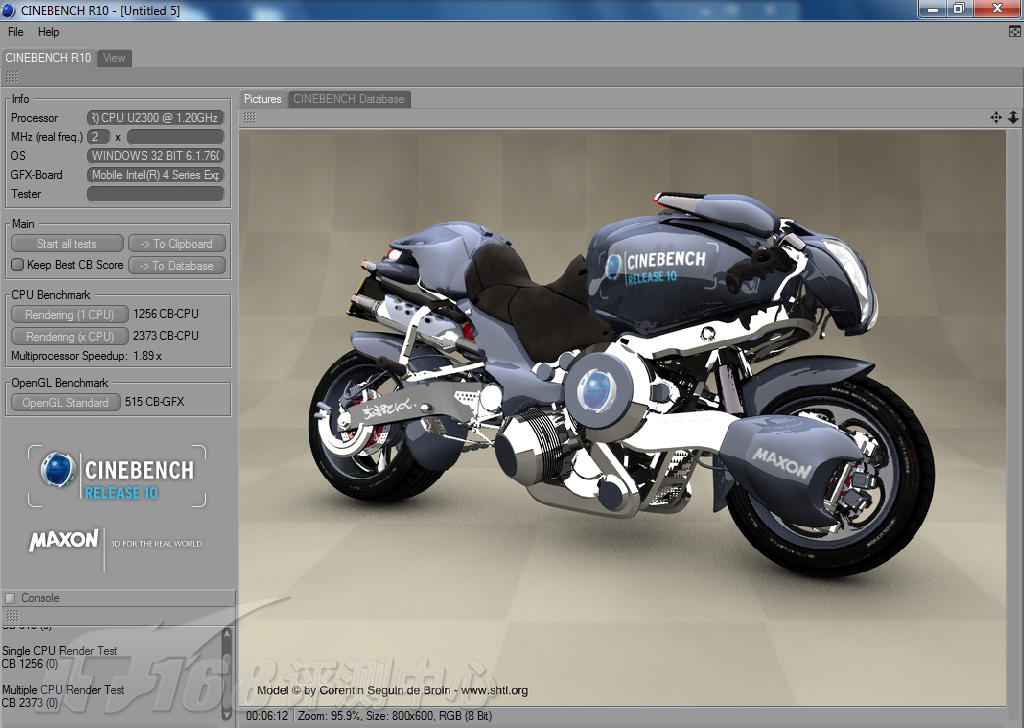Click the 515 CB-GFX score value
This screenshot has width=1024, height=728.
click(155, 402)
